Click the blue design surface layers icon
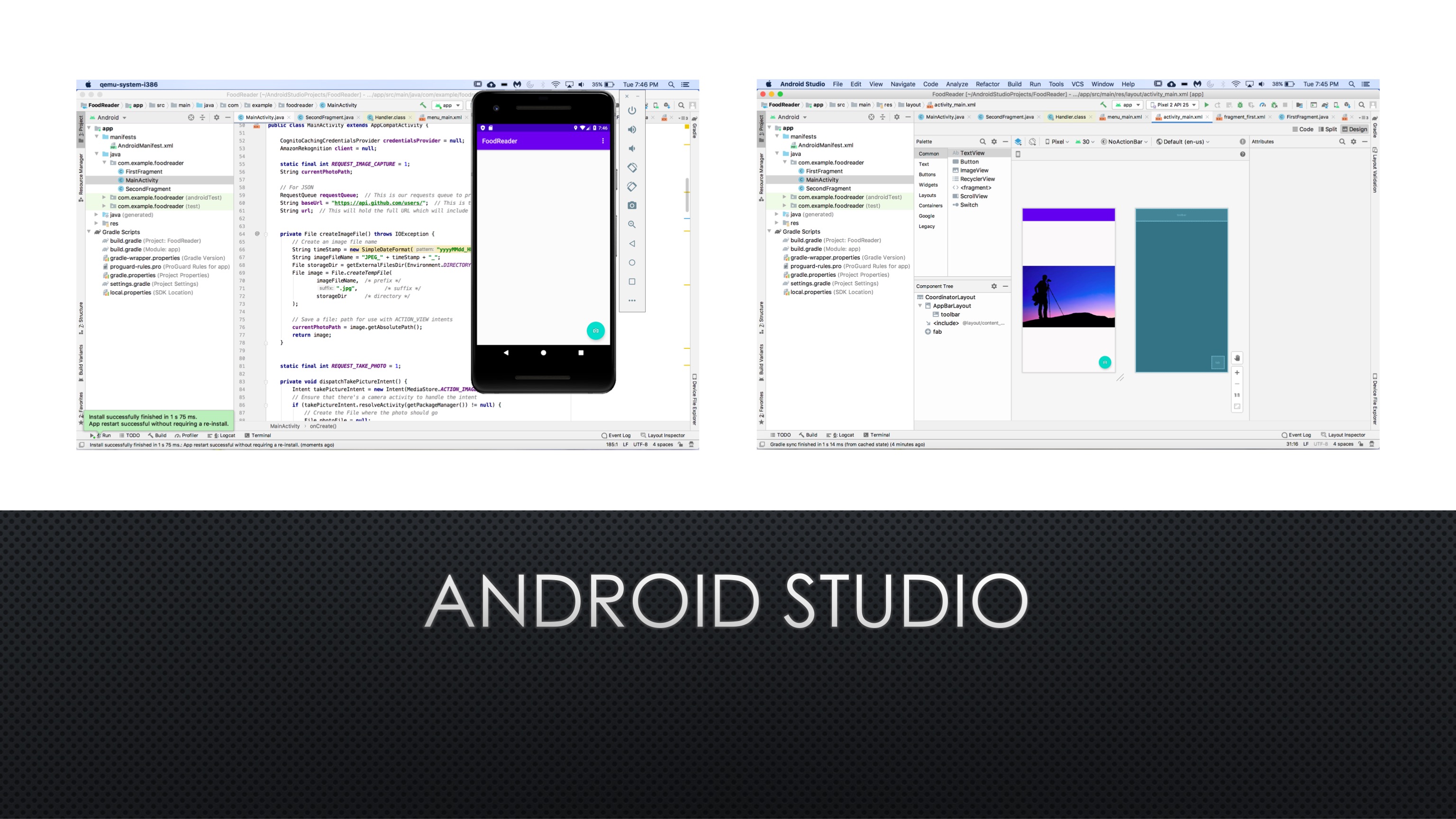Viewport: 1456px width, 819px height. click(x=1018, y=142)
